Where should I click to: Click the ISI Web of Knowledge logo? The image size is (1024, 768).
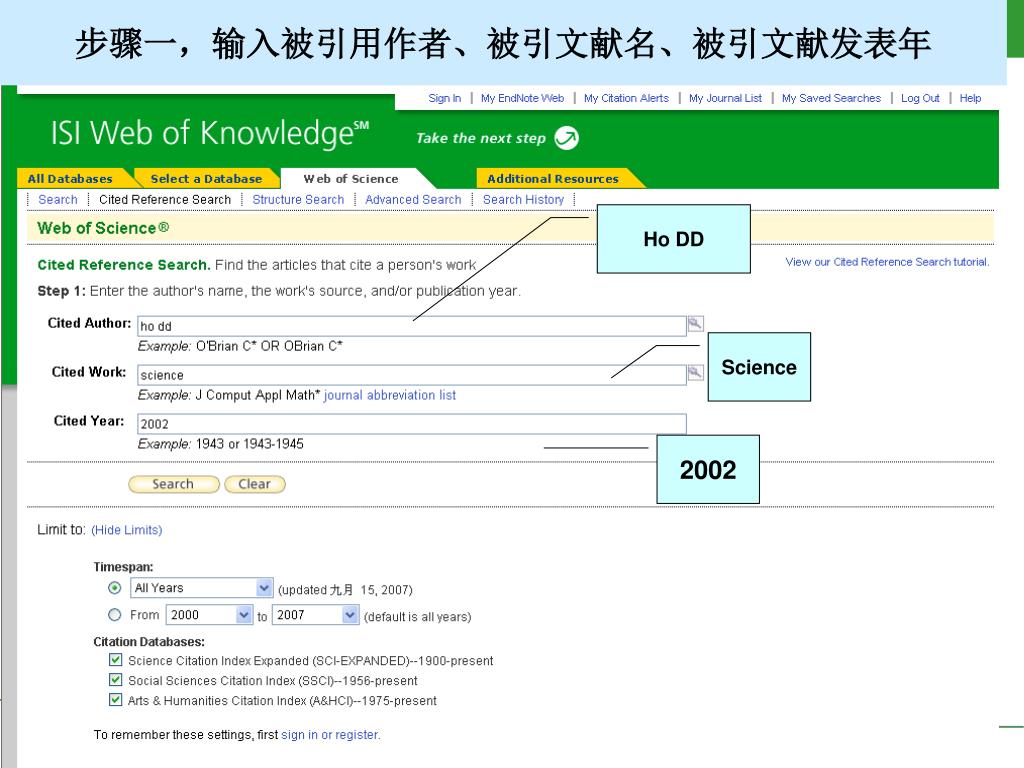coord(210,133)
